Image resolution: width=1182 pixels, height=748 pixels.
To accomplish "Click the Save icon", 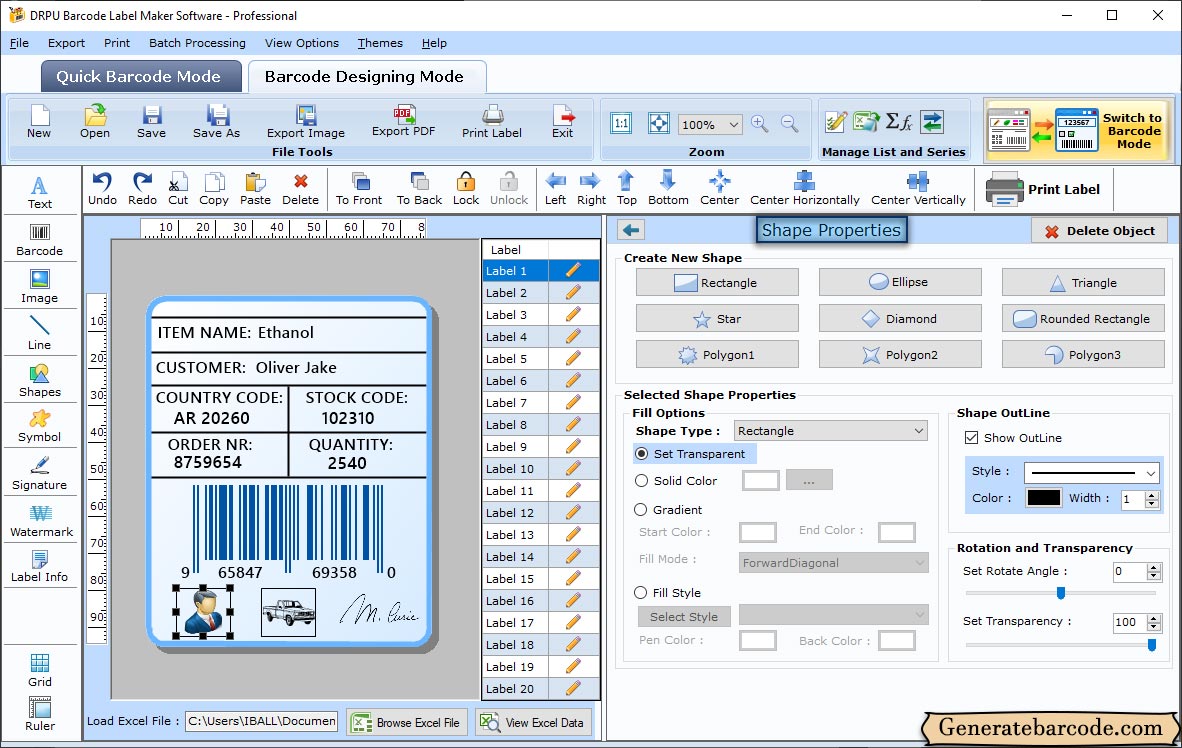I will click(152, 121).
